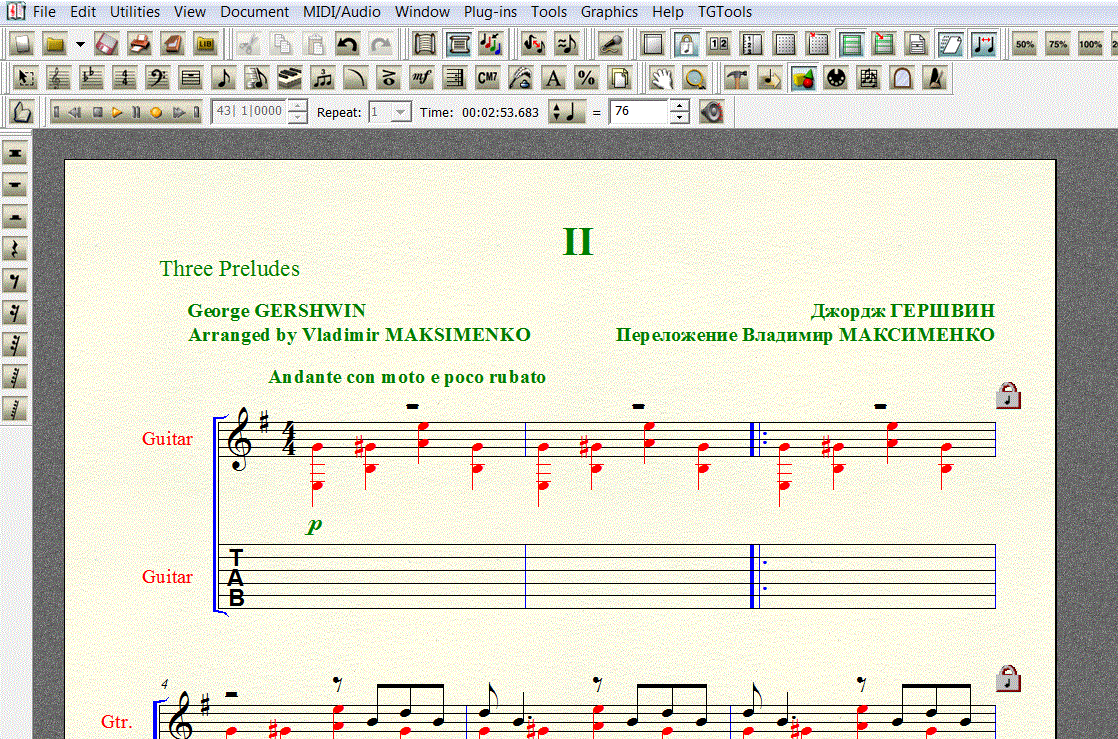Toggle Page View mode
The height and width of the screenshot is (739, 1118).
click(457, 44)
